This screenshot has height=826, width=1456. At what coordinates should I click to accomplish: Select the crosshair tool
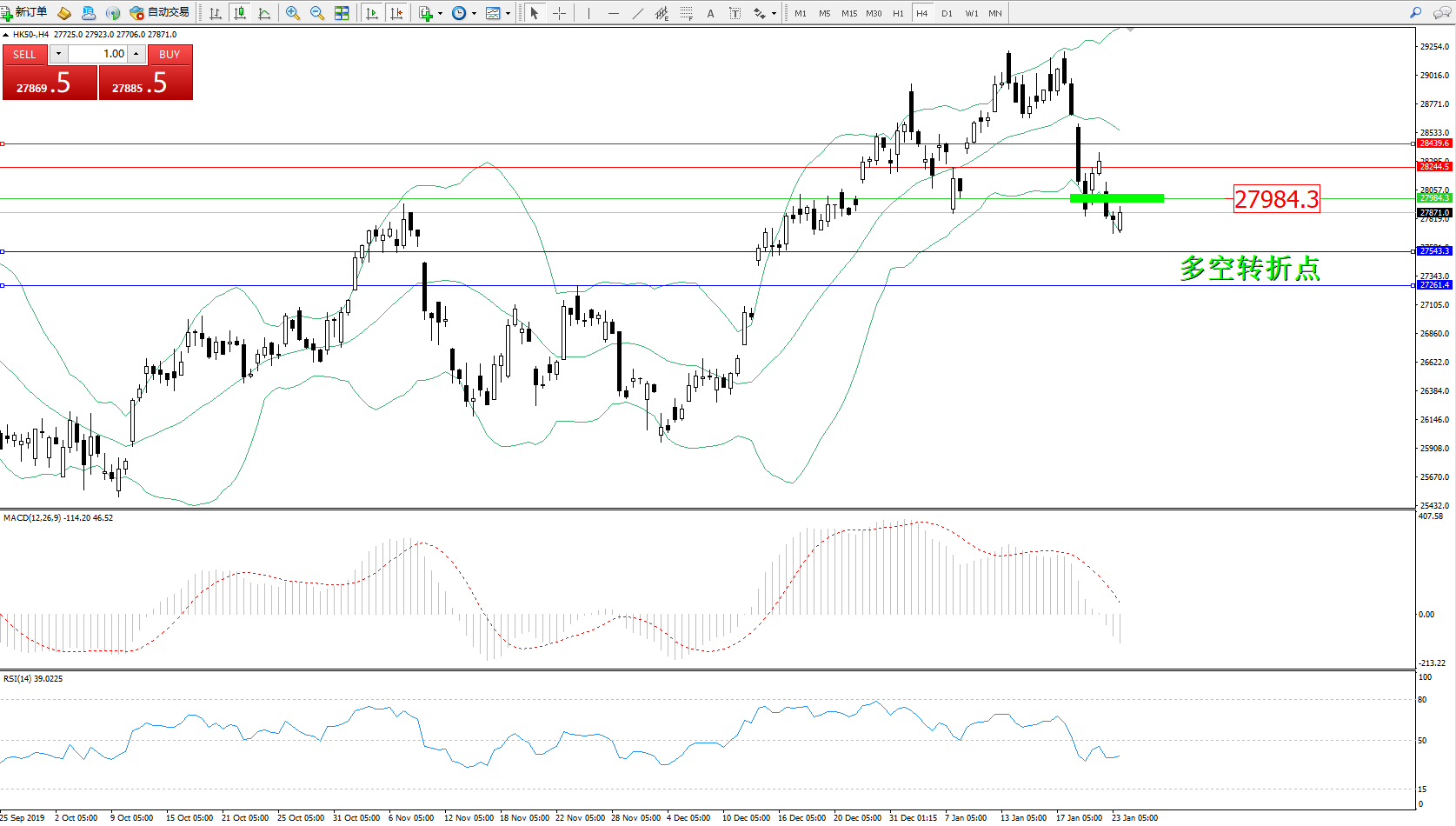coord(559,13)
